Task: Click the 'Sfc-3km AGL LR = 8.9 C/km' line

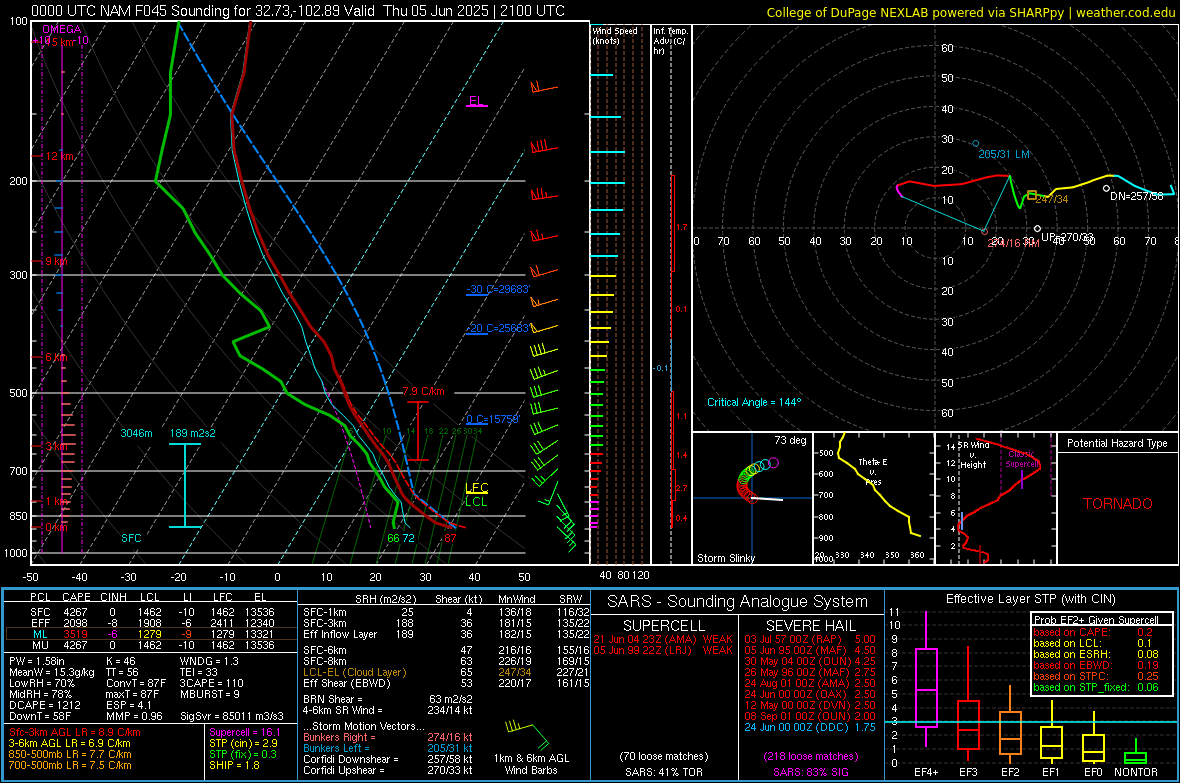Action: (75, 732)
